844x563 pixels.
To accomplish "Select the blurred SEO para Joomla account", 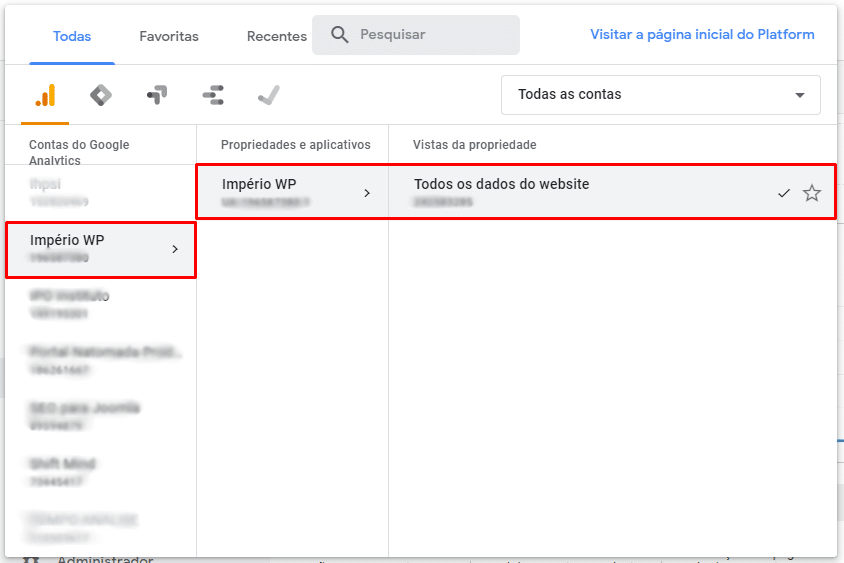I will coord(101,416).
